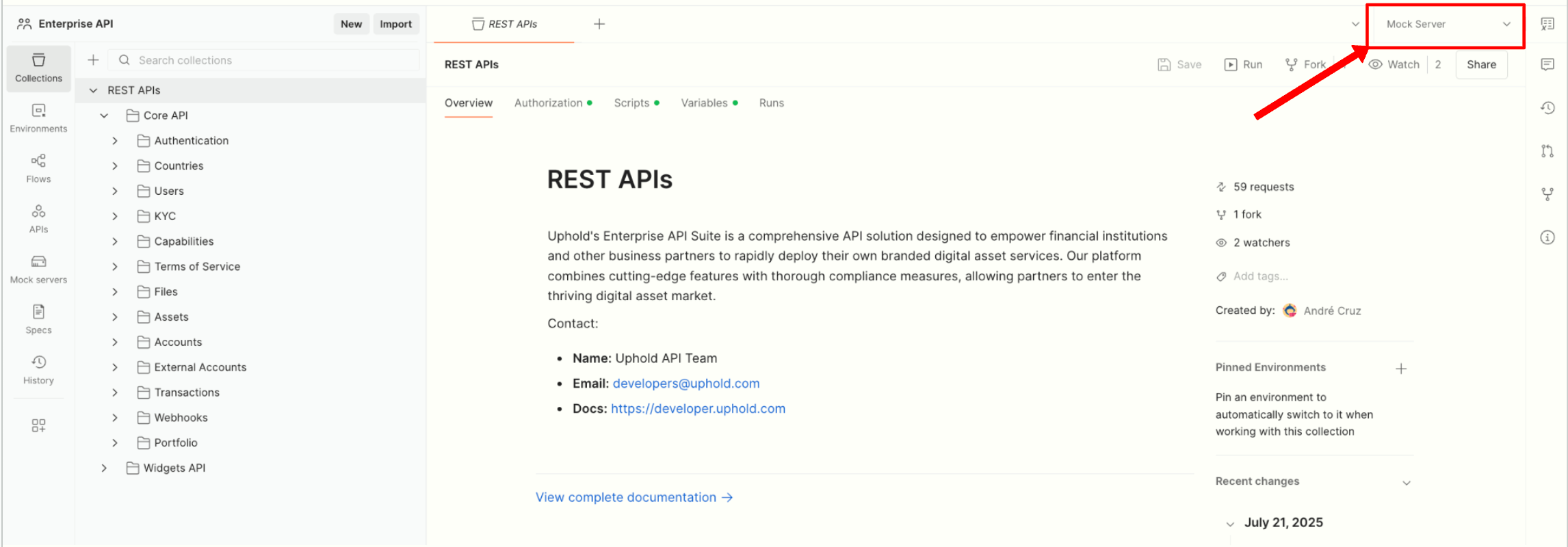Select the Accounts folder
Image resolution: width=1568 pixels, height=547 pixels.
(x=179, y=343)
